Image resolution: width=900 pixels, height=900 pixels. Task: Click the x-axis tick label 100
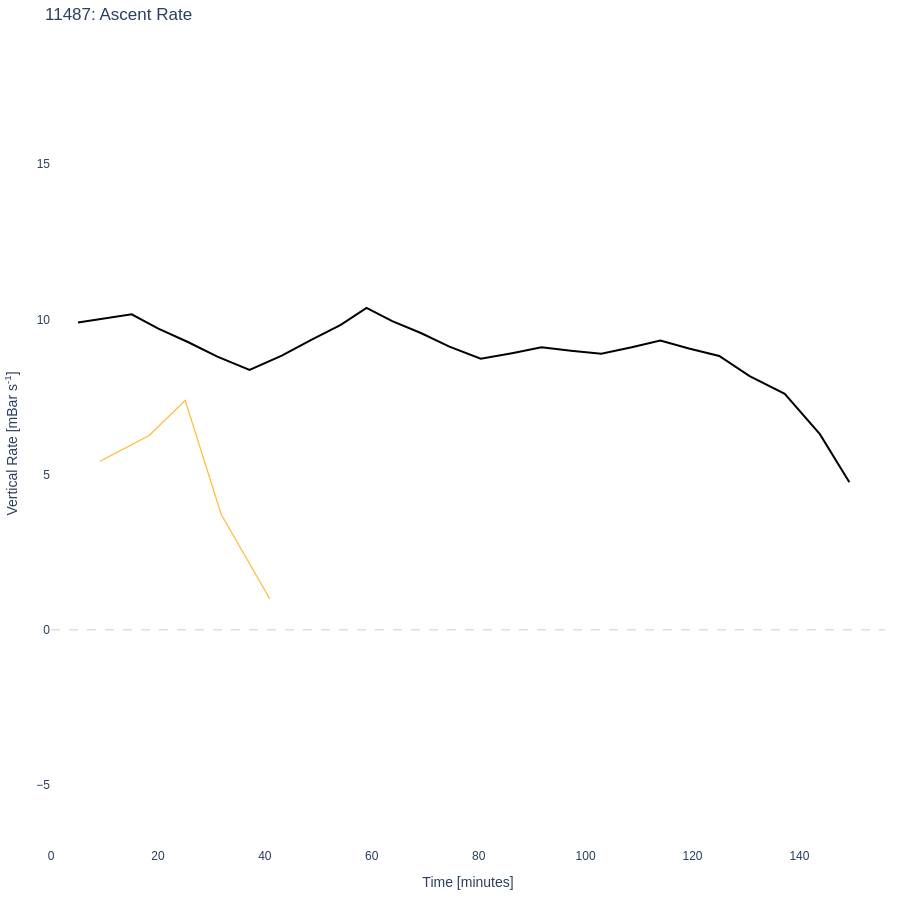click(x=586, y=856)
